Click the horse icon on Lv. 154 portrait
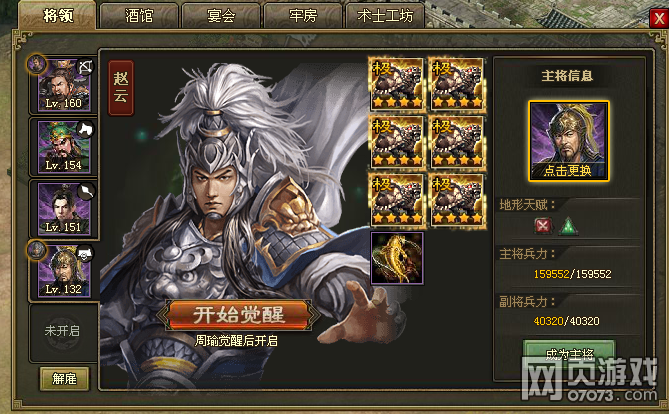The image size is (669, 414). tap(85, 129)
